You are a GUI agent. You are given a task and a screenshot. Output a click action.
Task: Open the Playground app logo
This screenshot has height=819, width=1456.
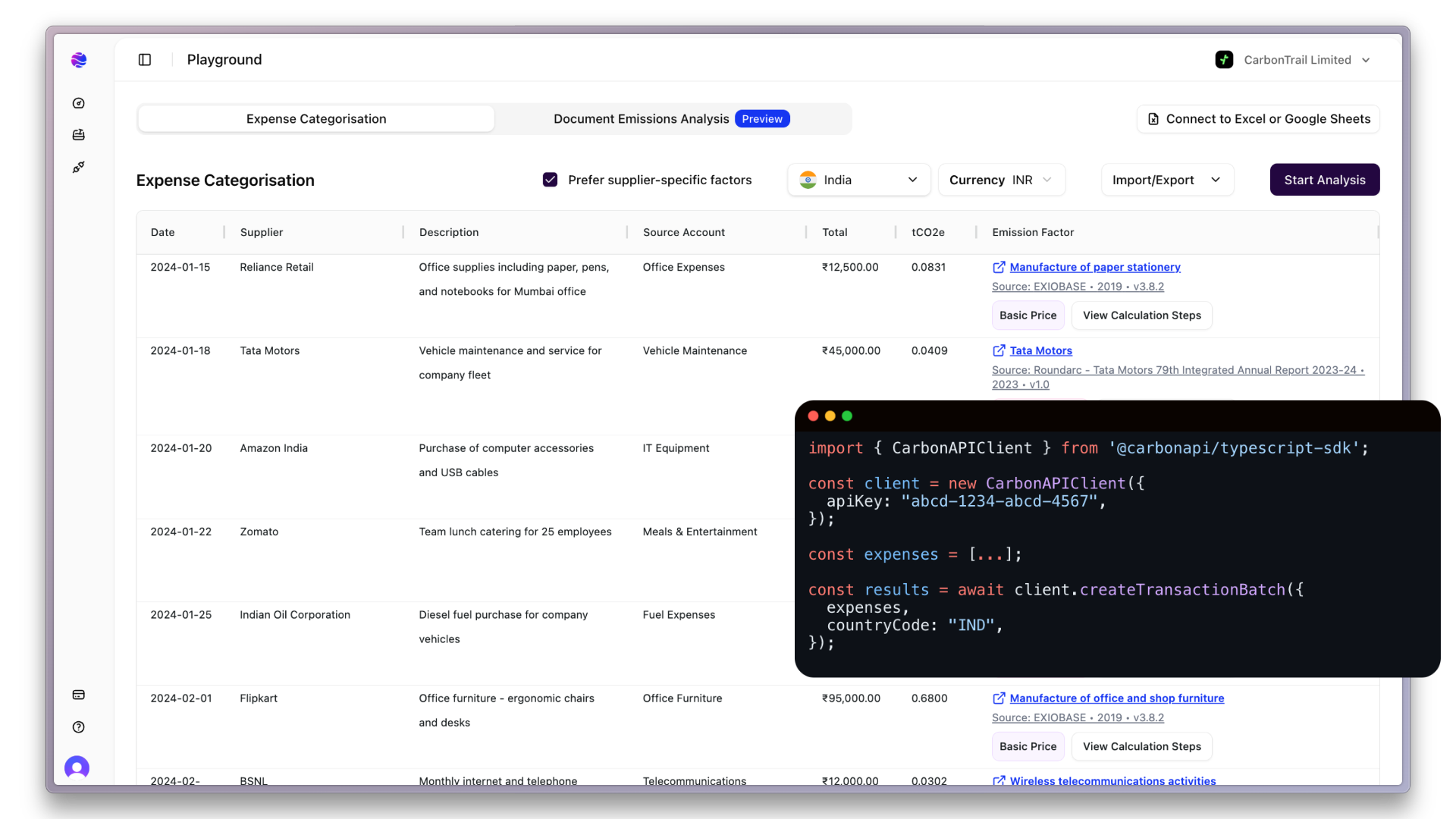point(79,59)
